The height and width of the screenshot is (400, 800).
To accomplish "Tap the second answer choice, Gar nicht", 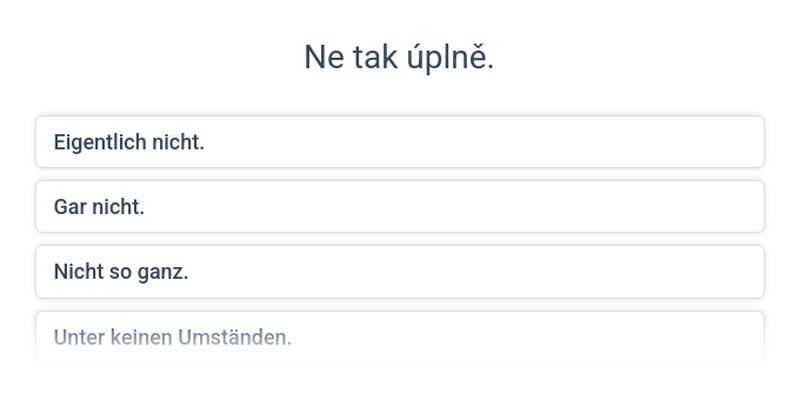I will pos(400,207).
